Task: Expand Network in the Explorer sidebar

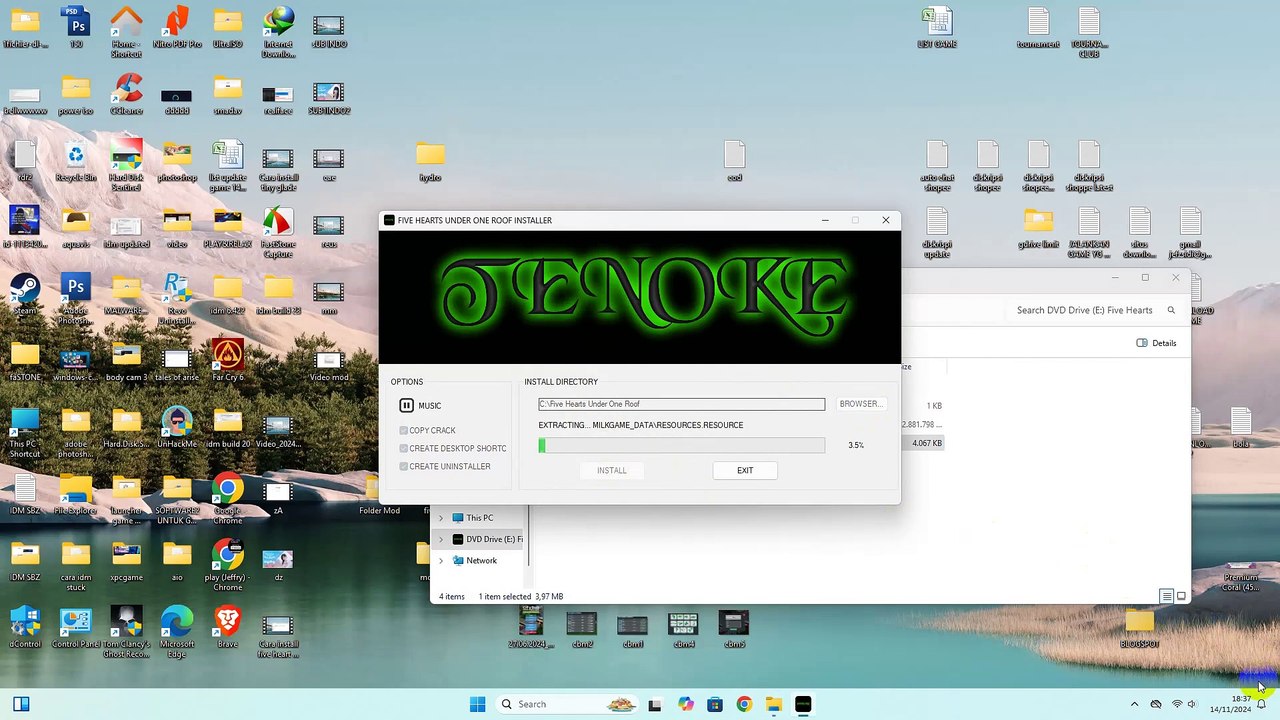Action: [441, 560]
